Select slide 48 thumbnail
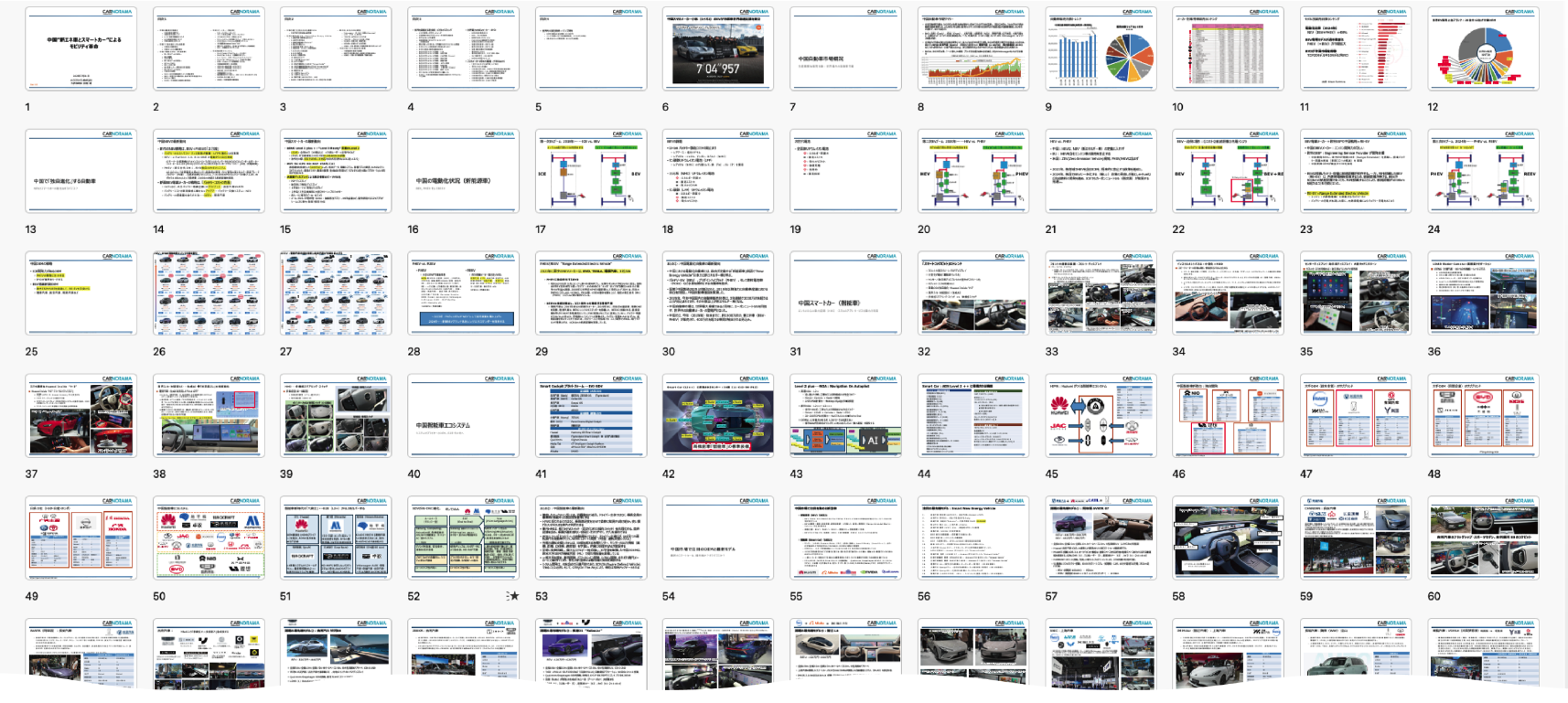 click(x=1484, y=416)
